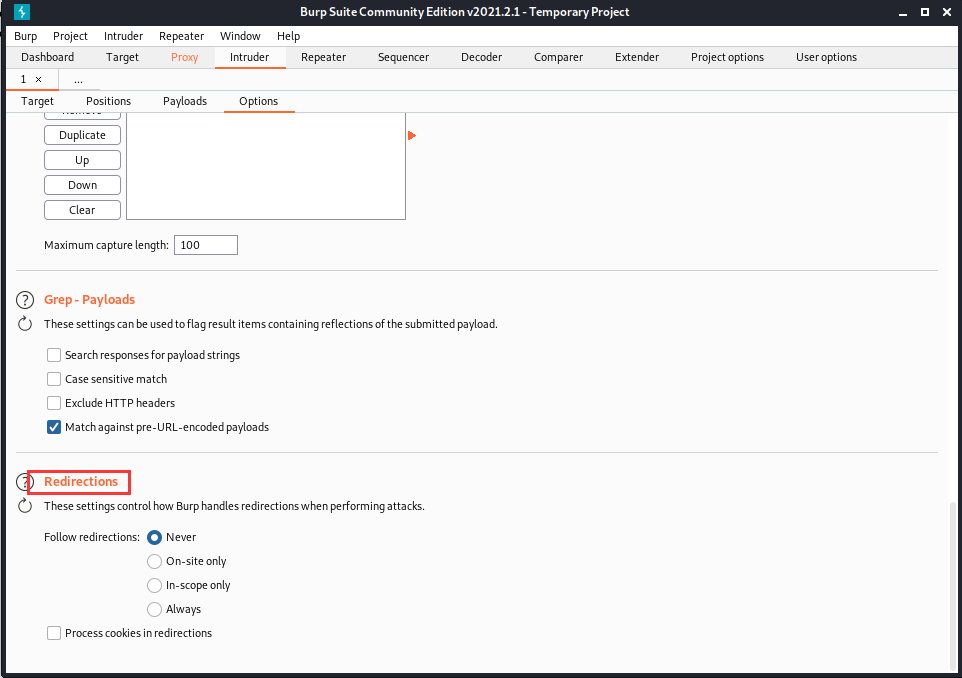
Task: Choose Always follow redirections
Action: [155, 609]
